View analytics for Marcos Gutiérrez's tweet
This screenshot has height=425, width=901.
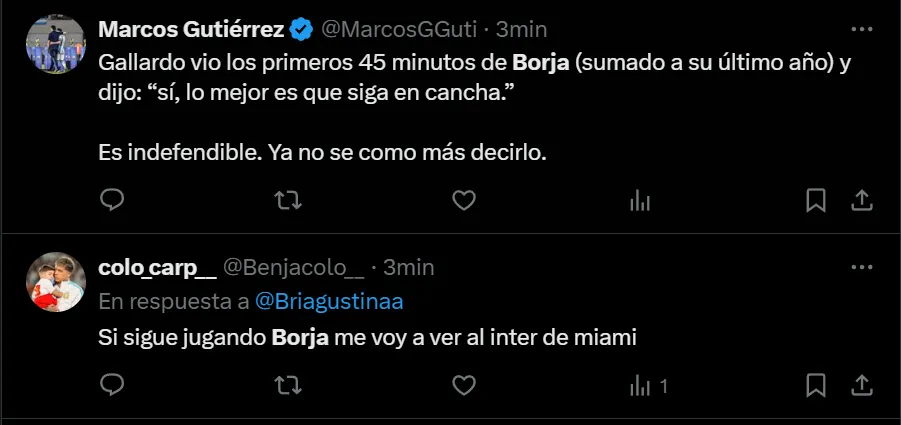pyautogui.click(x=639, y=201)
